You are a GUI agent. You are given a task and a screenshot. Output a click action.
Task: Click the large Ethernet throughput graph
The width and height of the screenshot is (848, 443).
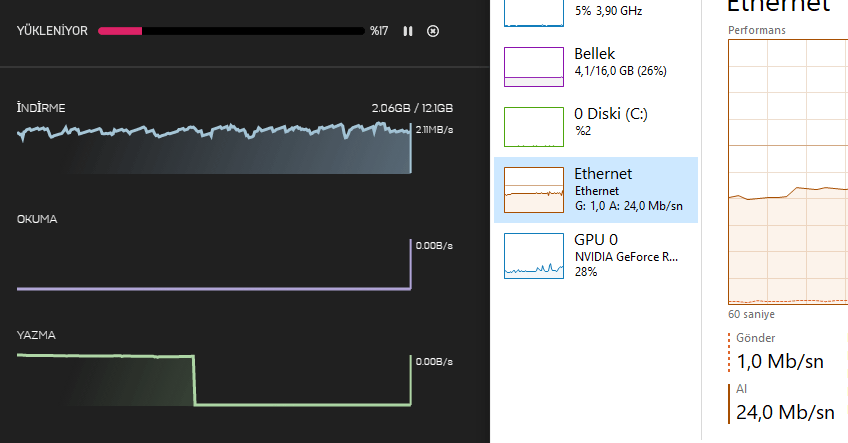pyautogui.click(x=788, y=170)
